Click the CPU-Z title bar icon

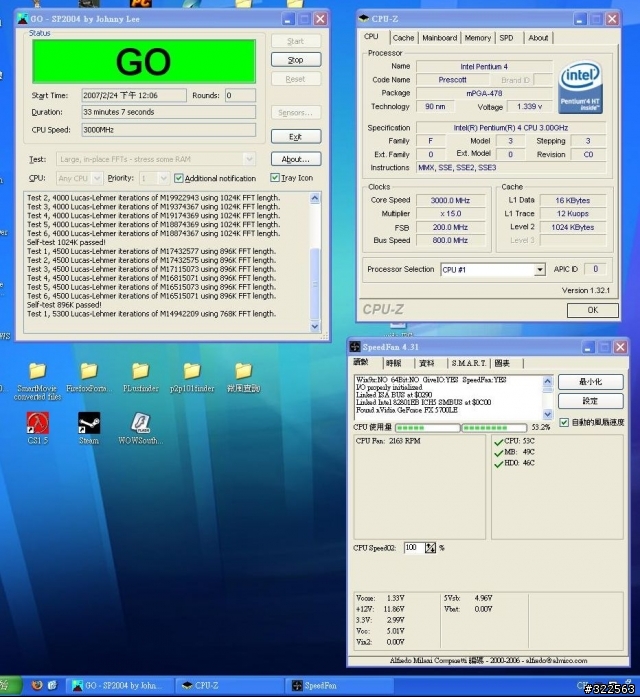[364, 19]
